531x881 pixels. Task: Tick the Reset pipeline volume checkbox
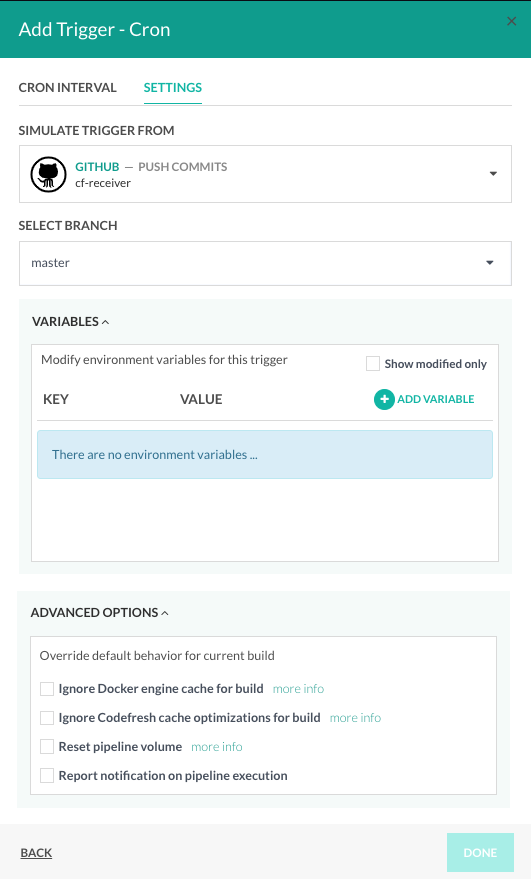coord(47,747)
